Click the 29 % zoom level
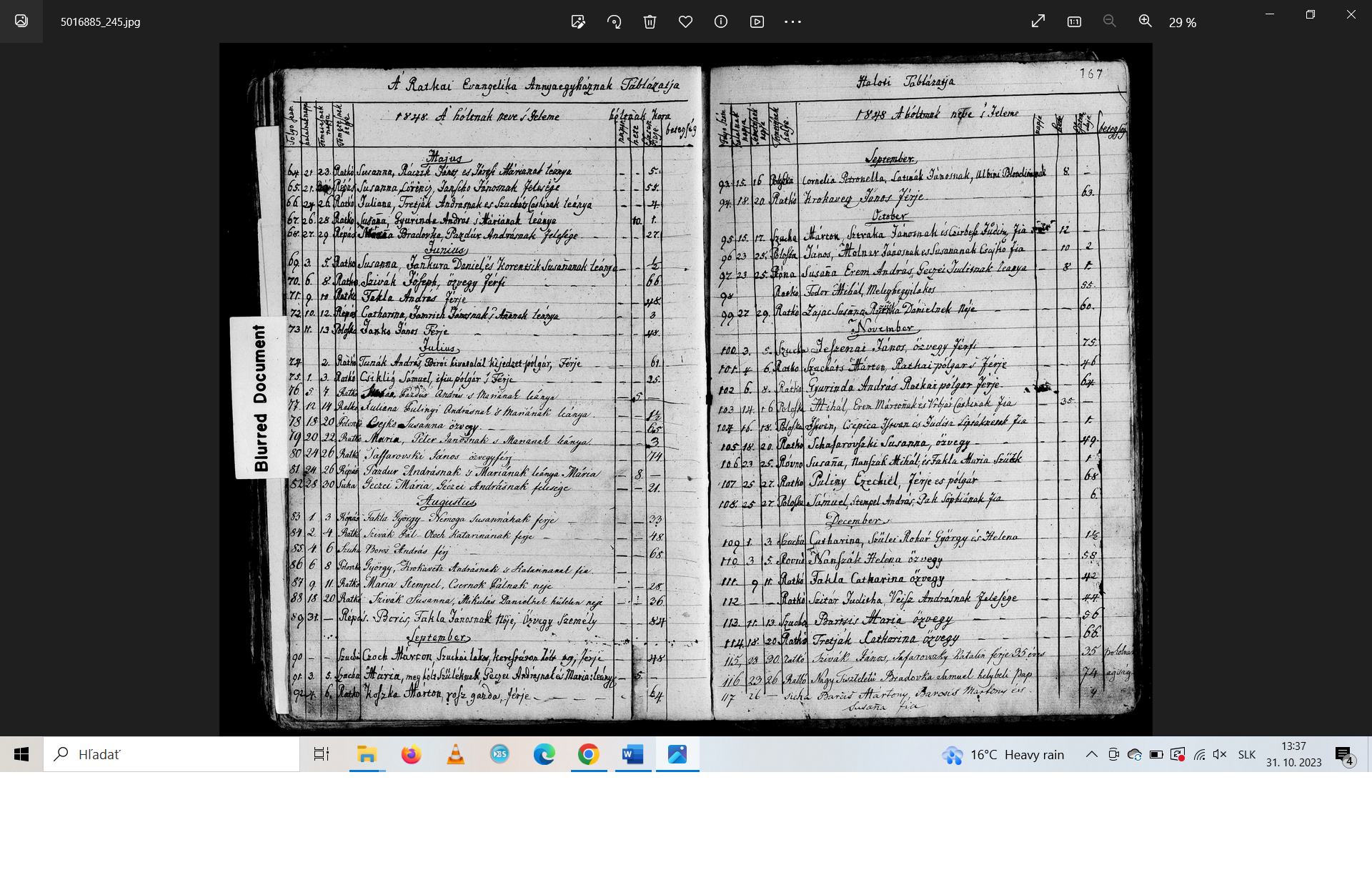 pyautogui.click(x=1183, y=22)
